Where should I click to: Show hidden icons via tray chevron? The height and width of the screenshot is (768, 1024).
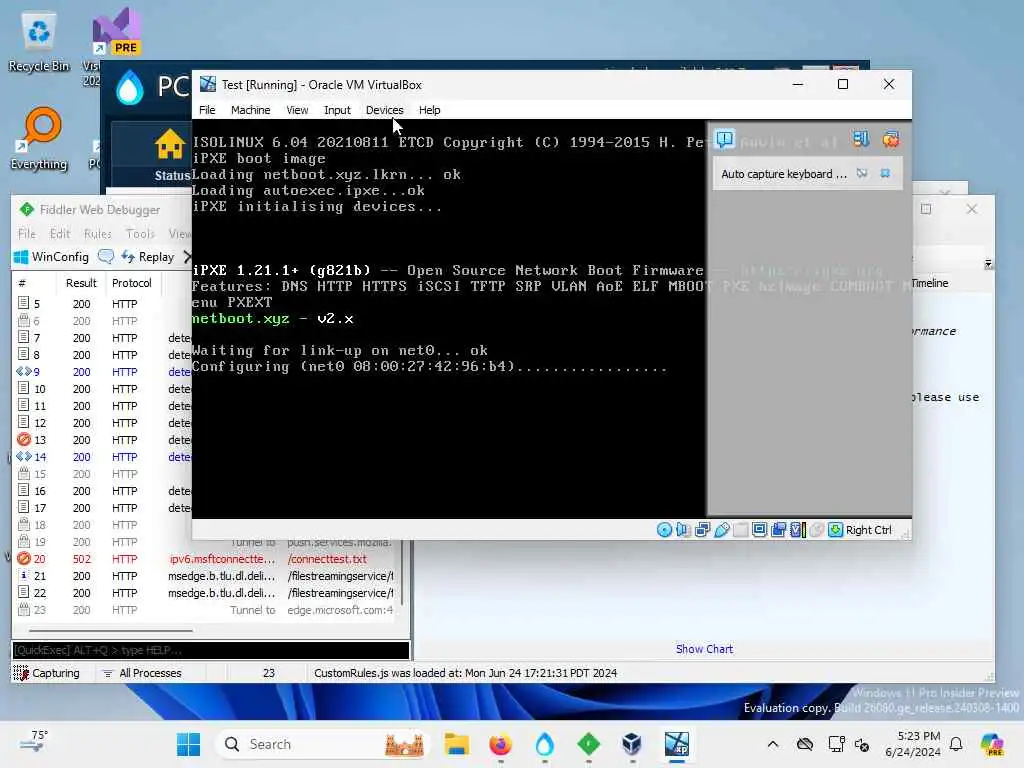(773, 744)
